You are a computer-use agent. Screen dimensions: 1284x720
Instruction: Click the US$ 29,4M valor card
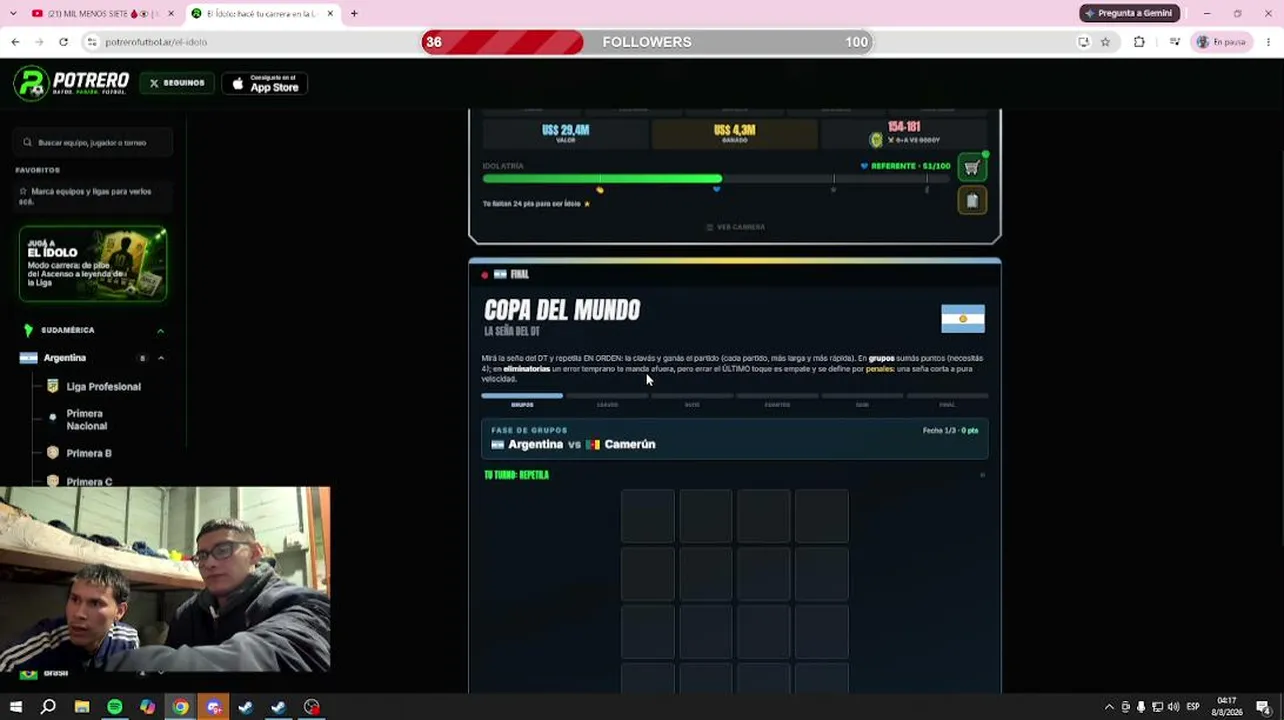[x=565, y=134]
